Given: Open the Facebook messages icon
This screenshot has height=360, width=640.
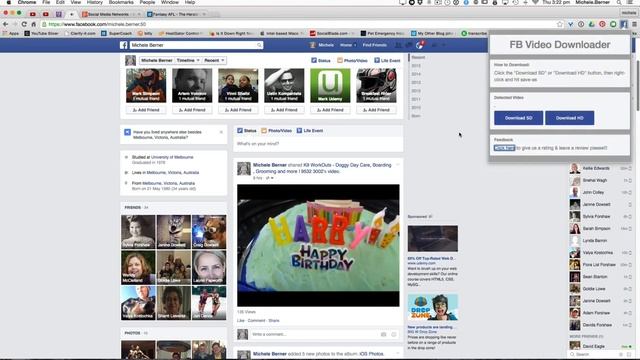Looking at the screenshot, I should 409,45.
